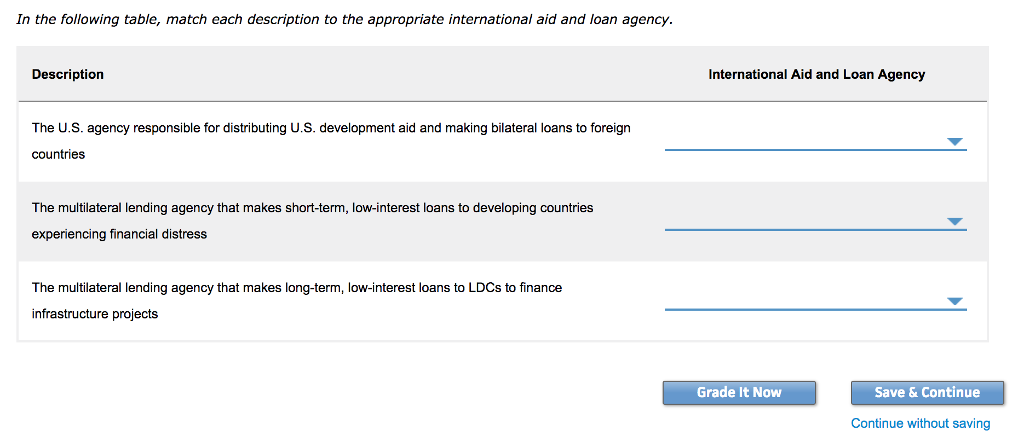Select the U.S. agency bilateral loans description text
Screen dimensions: 1024x442
[331, 141]
